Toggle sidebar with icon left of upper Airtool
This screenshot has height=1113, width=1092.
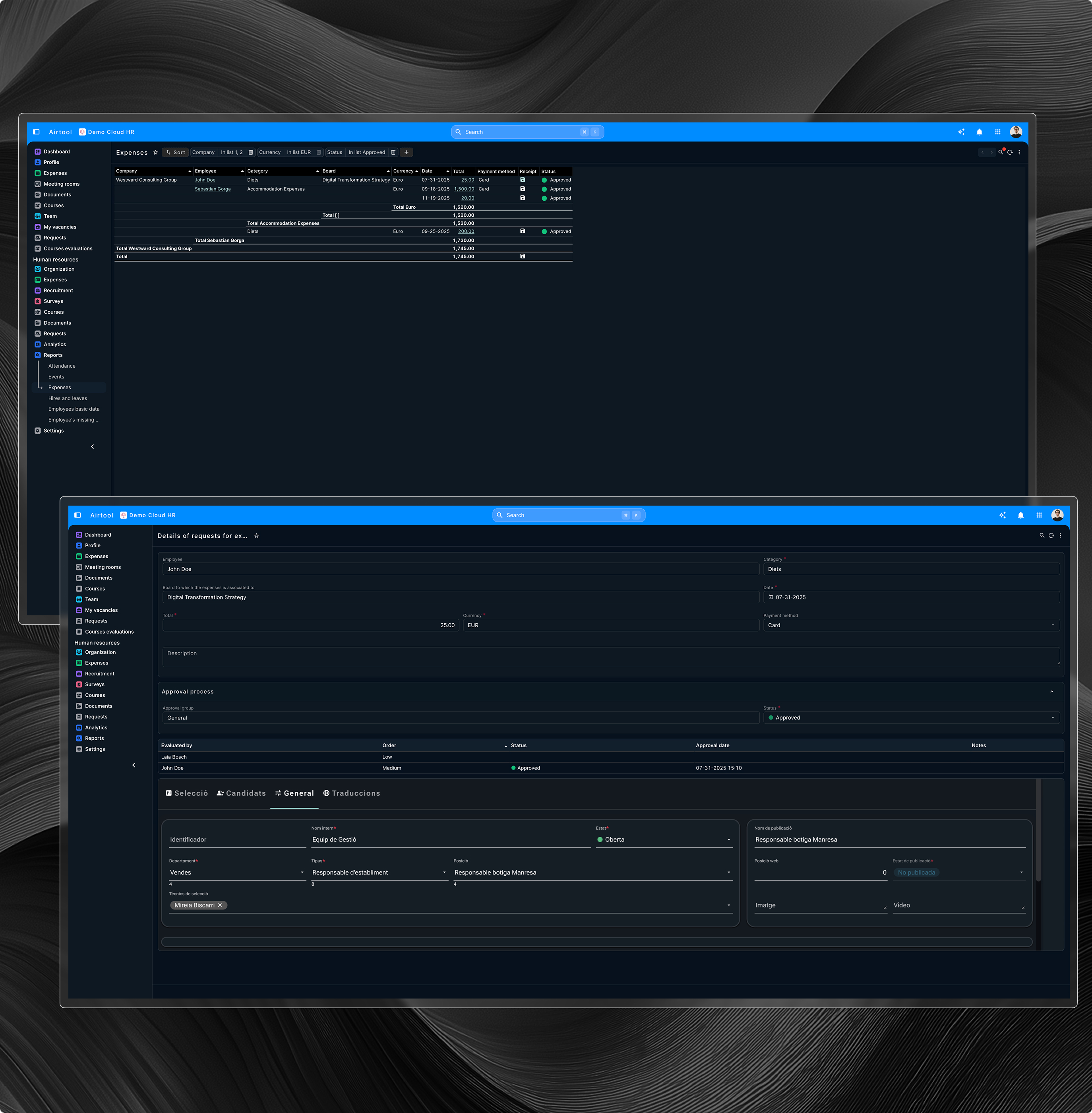36,132
